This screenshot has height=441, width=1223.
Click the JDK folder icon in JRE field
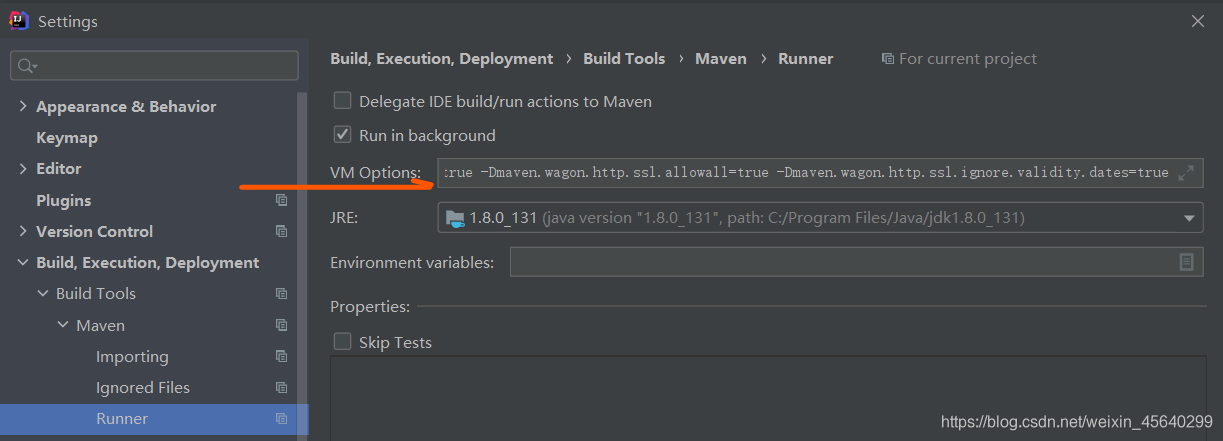tap(454, 218)
